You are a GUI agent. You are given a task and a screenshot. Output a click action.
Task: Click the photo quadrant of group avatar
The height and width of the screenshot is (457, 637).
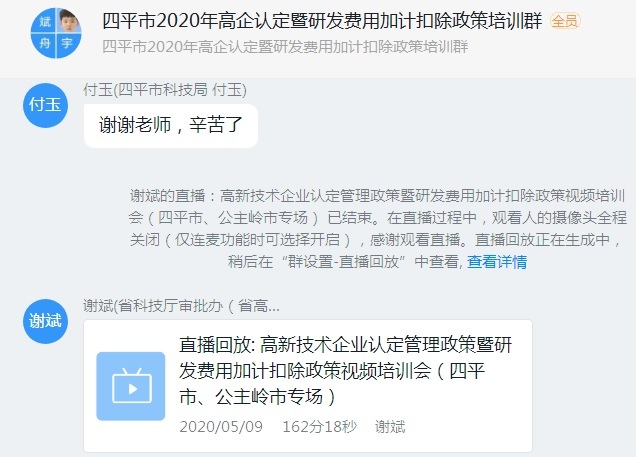point(69,21)
